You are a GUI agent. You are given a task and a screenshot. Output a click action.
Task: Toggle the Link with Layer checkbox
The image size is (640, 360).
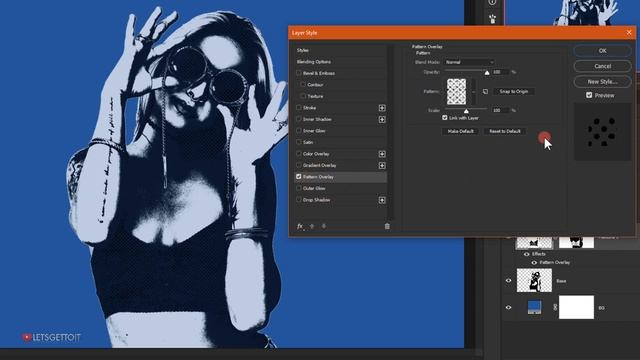pos(445,118)
